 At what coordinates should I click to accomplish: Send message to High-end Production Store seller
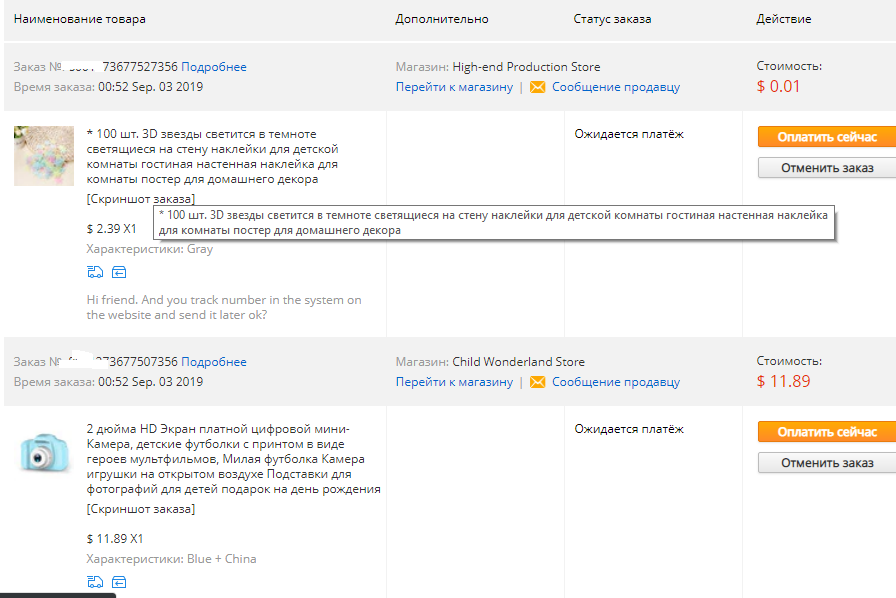[x=615, y=87]
